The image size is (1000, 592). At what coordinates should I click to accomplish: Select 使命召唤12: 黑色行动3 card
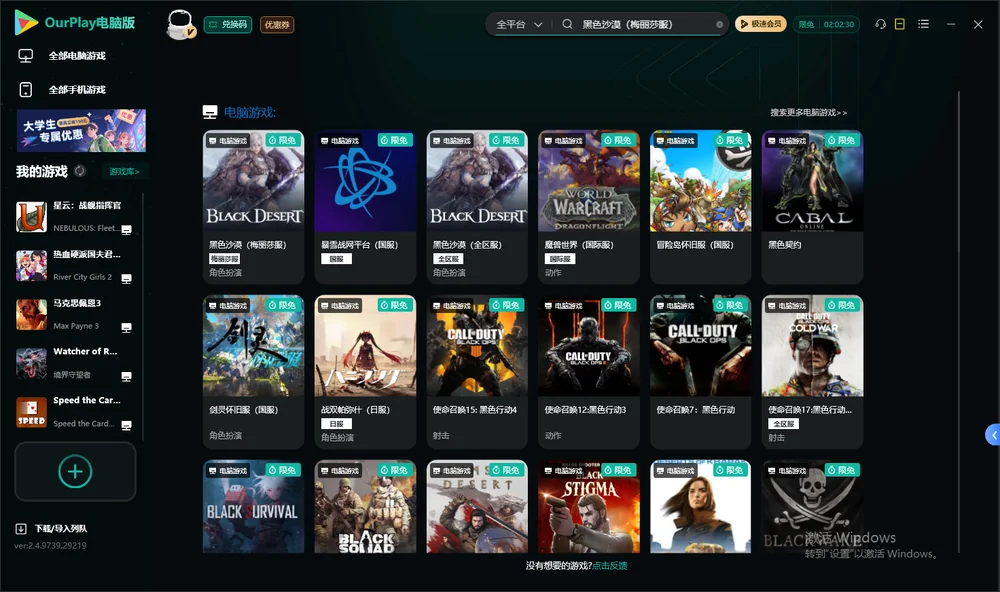click(589, 372)
